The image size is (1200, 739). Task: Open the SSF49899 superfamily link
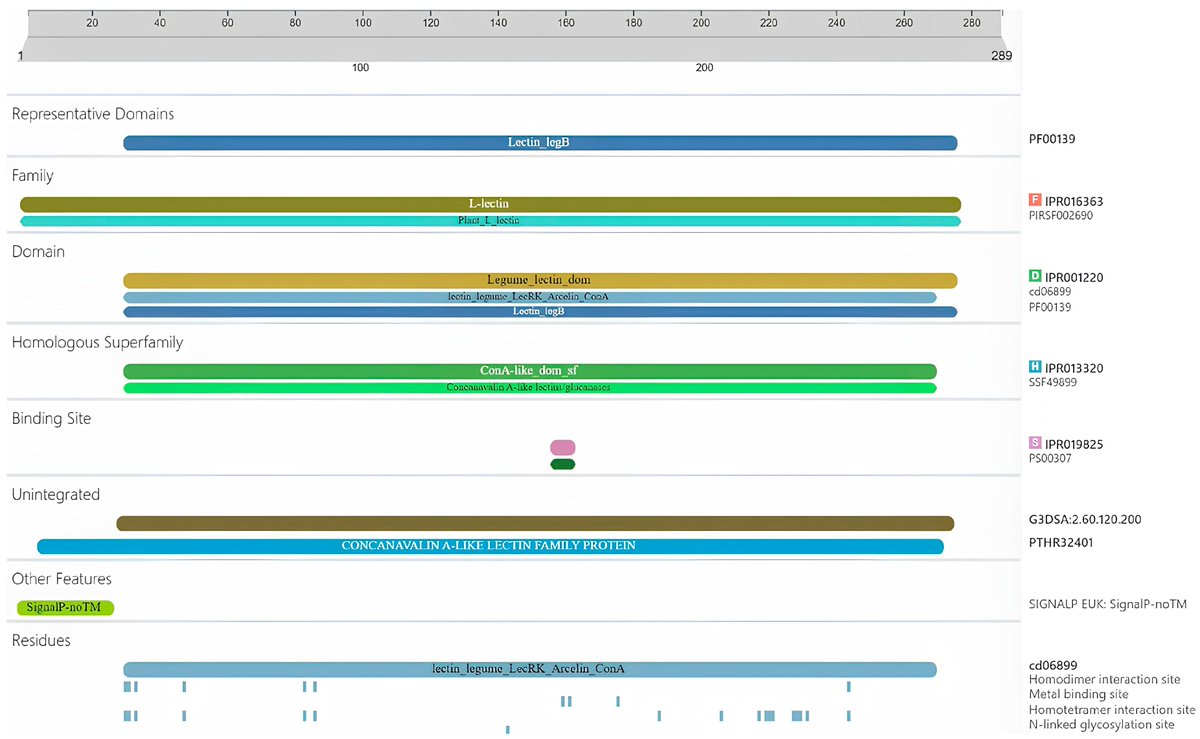(1055, 382)
